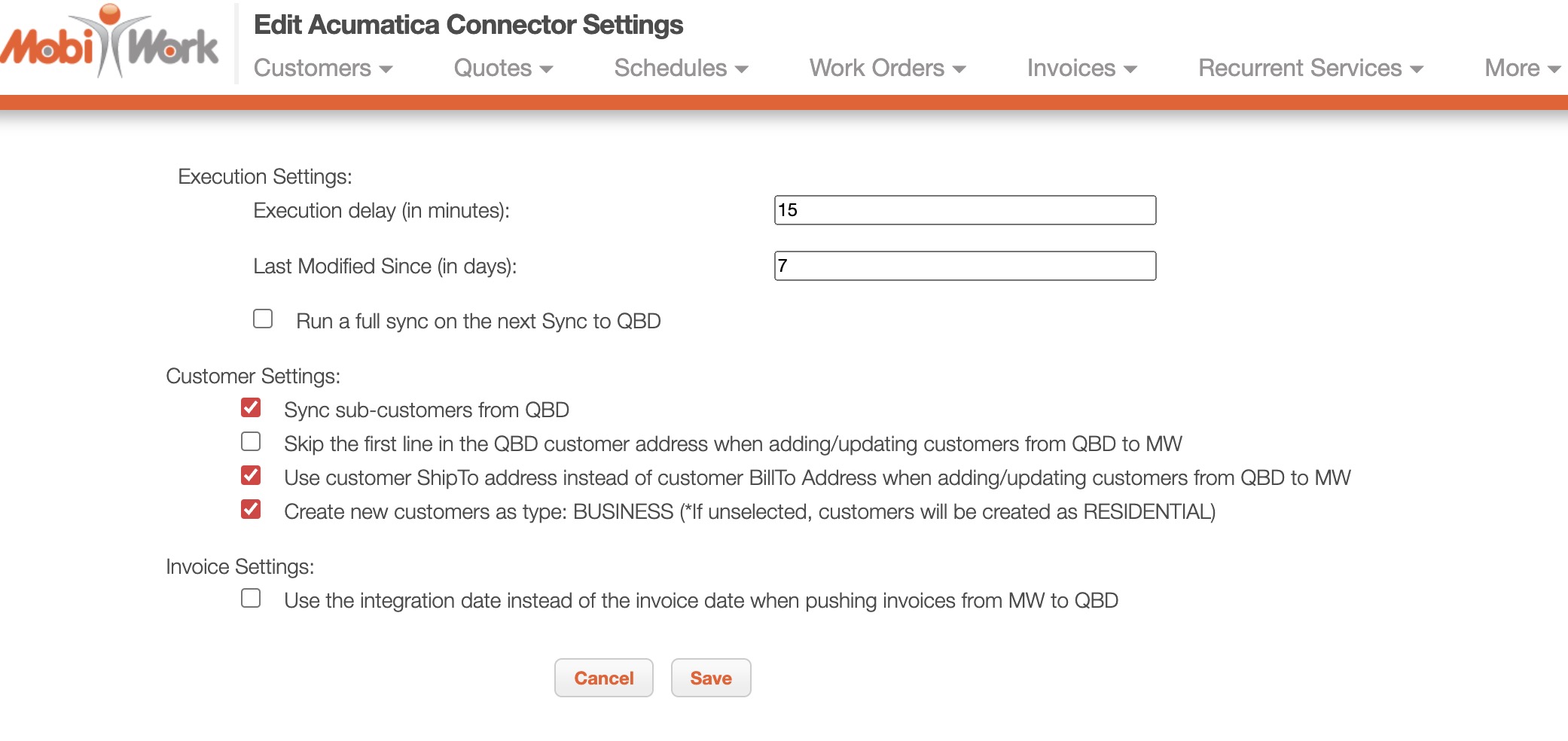Click the Invoices dropdown arrow icon
This screenshot has width=1568, height=741.
coord(1130,69)
